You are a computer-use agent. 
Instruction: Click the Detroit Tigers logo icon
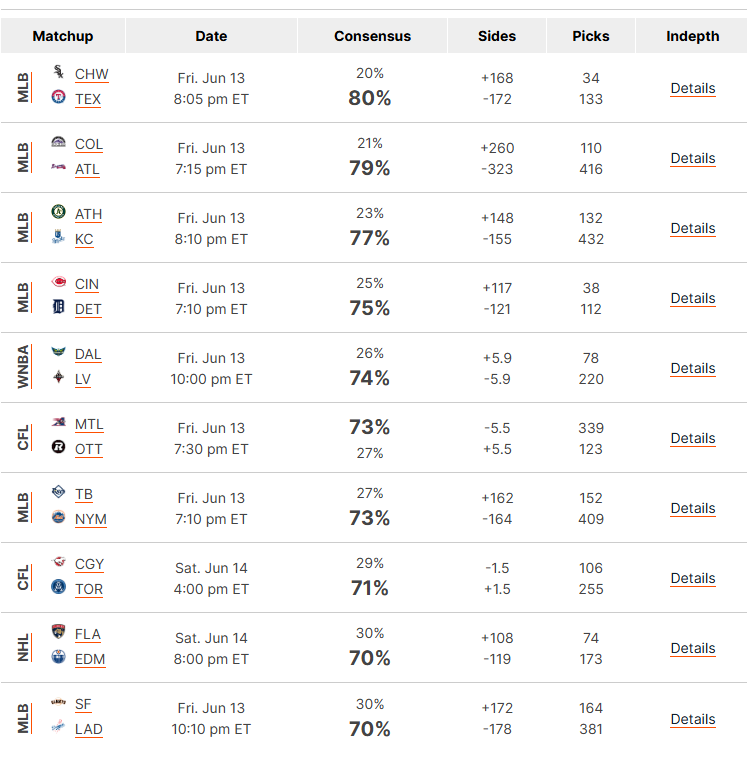click(58, 307)
